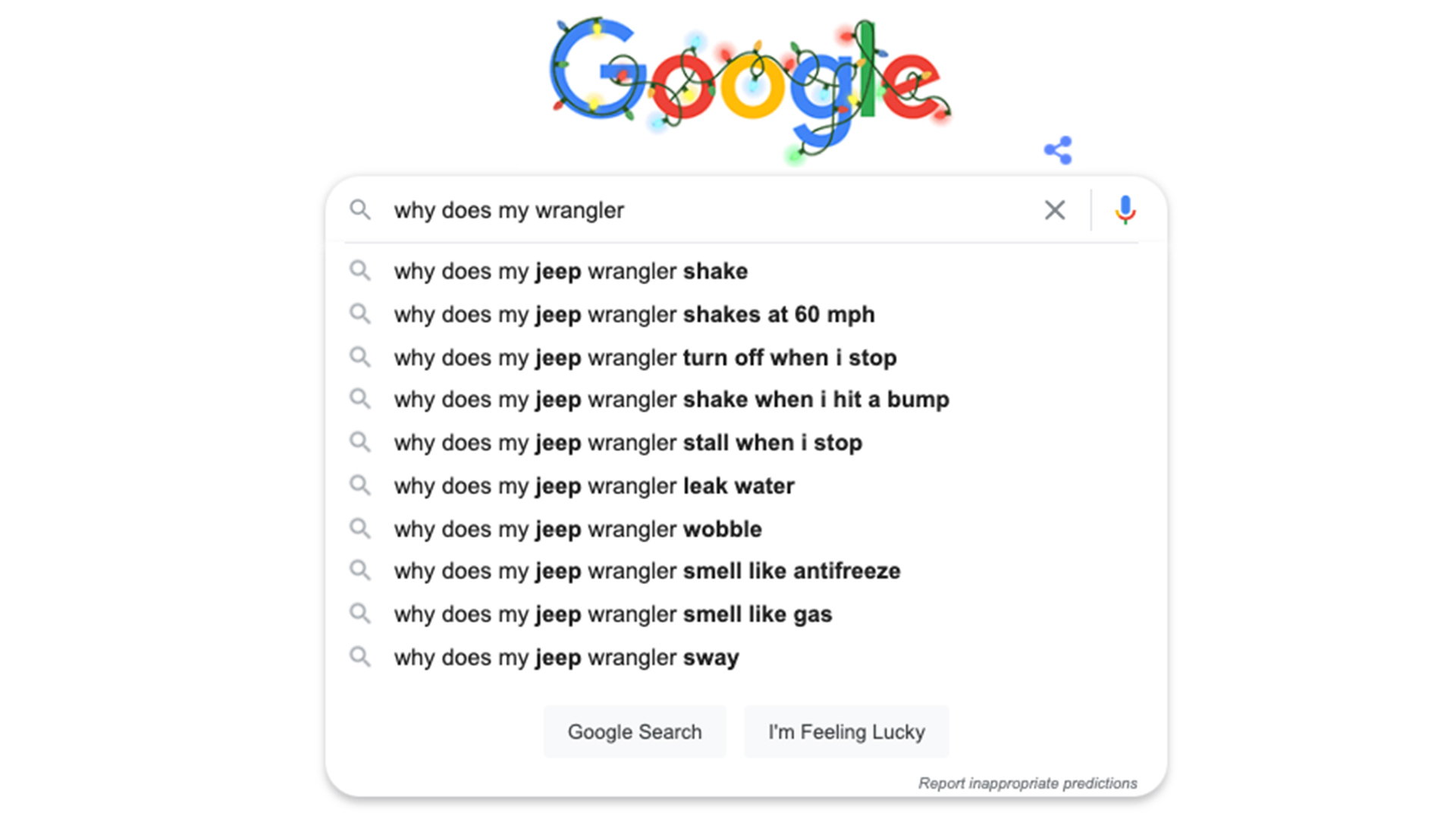Viewport: 1456px width, 819px height.
Task: Pick the 'smell like antifreeze' suggestion
Action: tap(647, 571)
